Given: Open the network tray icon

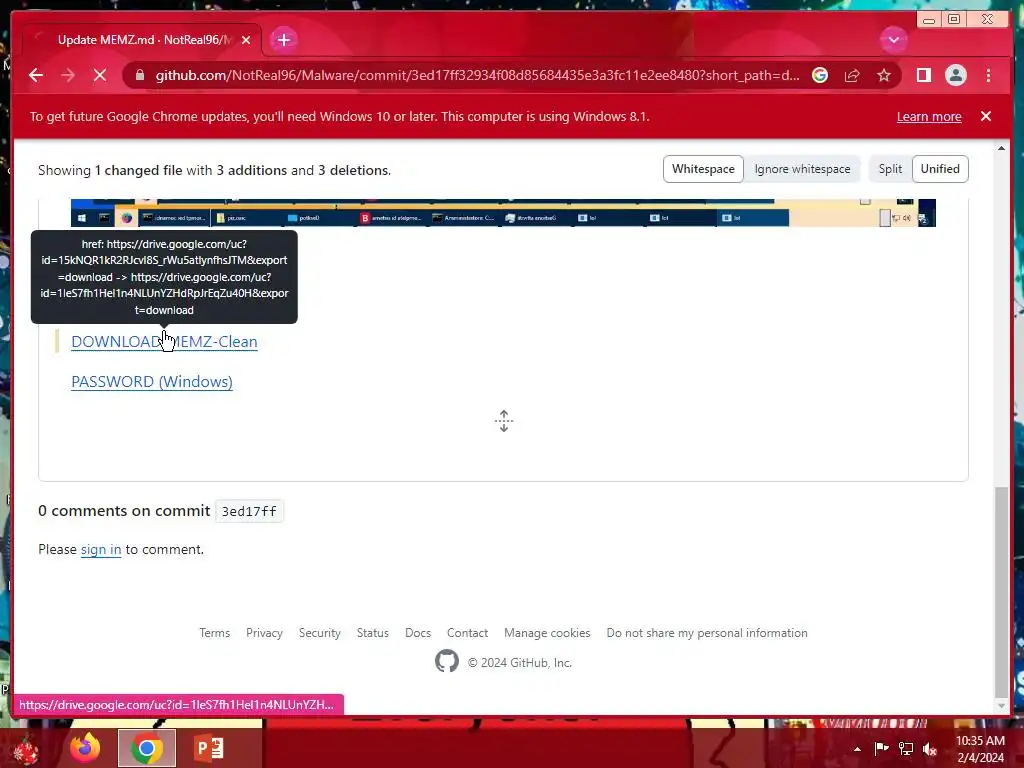Looking at the screenshot, I should (906, 749).
